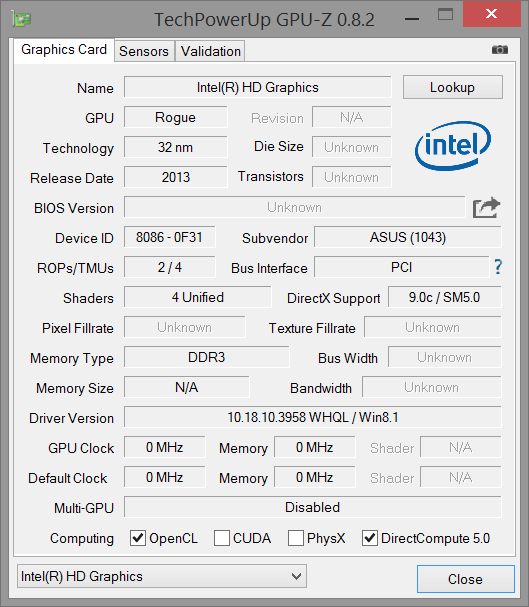Toggle the DirectCompute 5.0 checkbox
This screenshot has width=529, height=607.
pyautogui.click(x=370, y=538)
